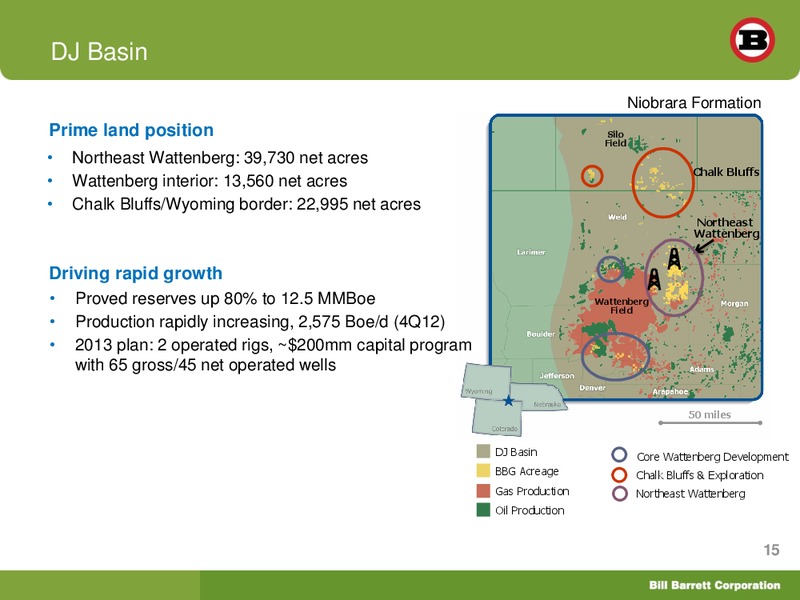Click the Prime land position heading
This screenshot has height=600, width=800.
[131, 130]
